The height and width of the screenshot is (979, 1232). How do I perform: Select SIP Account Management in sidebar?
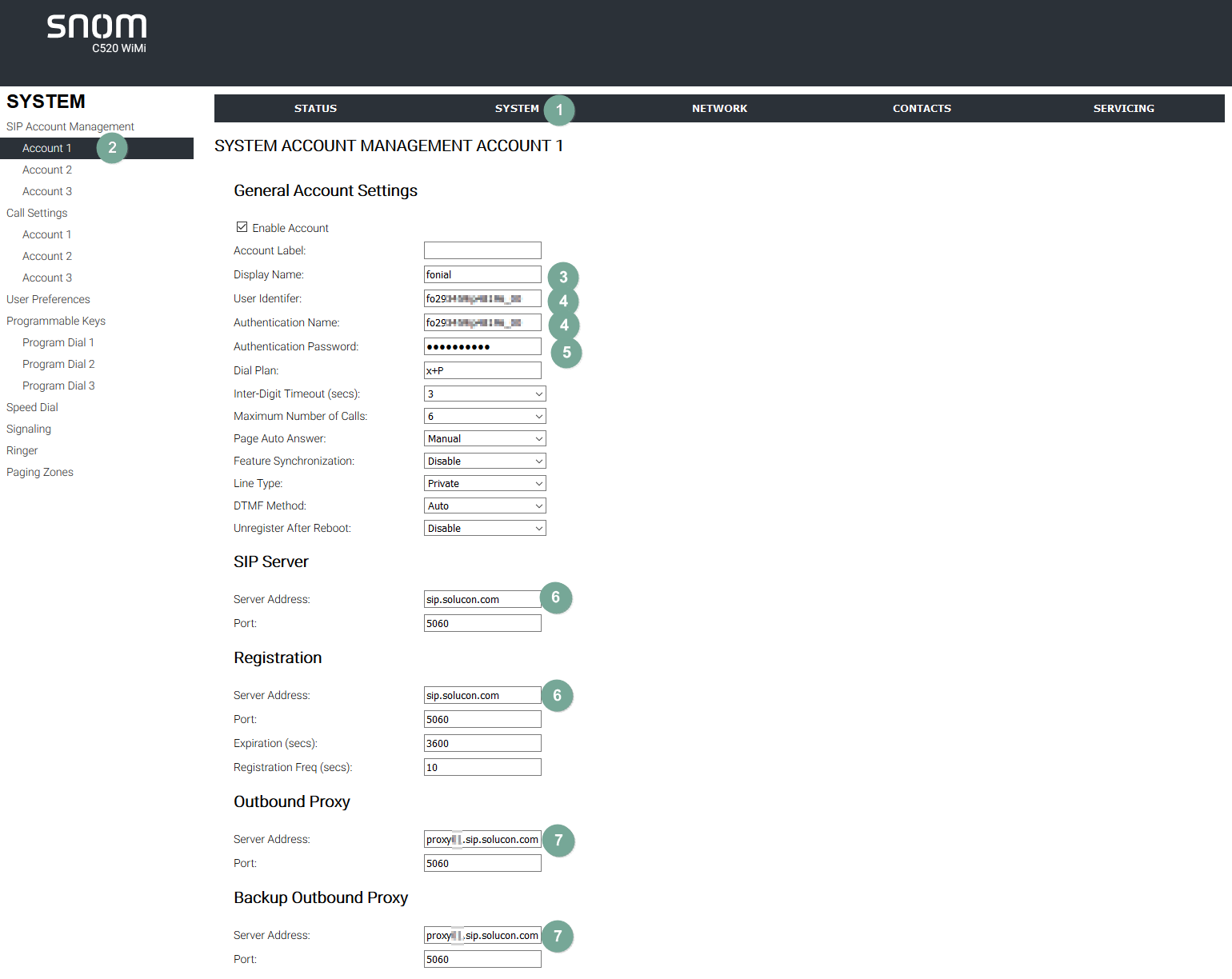point(70,126)
